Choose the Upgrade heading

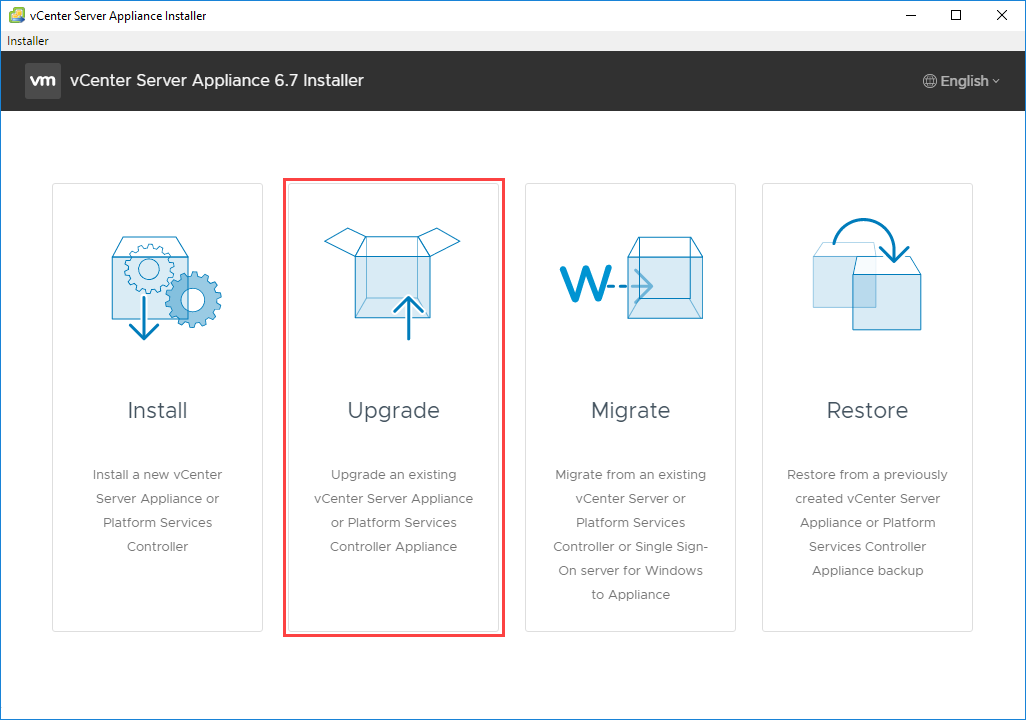(x=393, y=411)
